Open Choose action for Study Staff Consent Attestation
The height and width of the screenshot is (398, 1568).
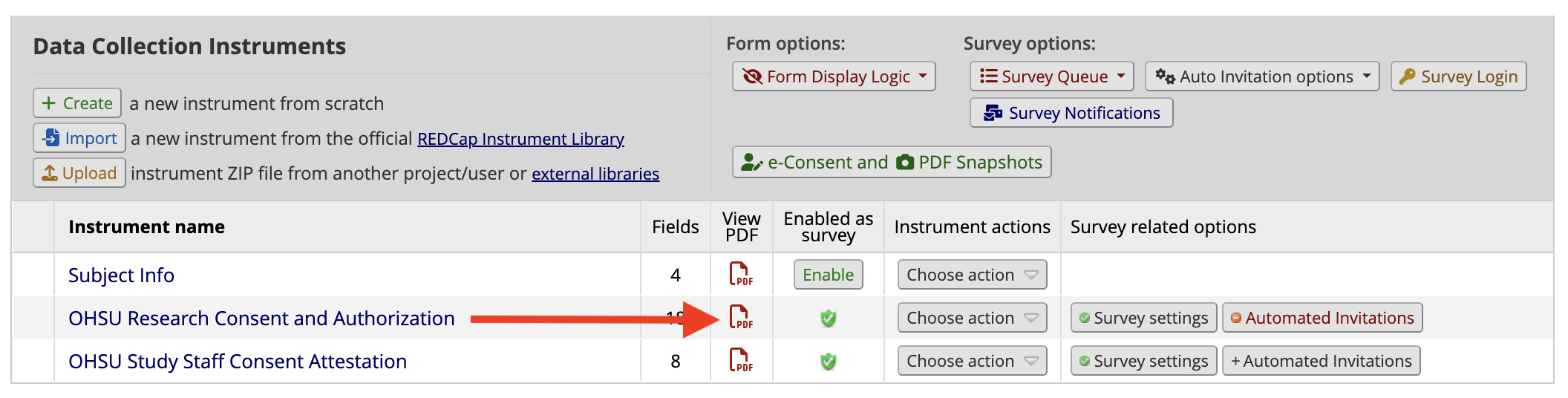(x=973, y=361)
